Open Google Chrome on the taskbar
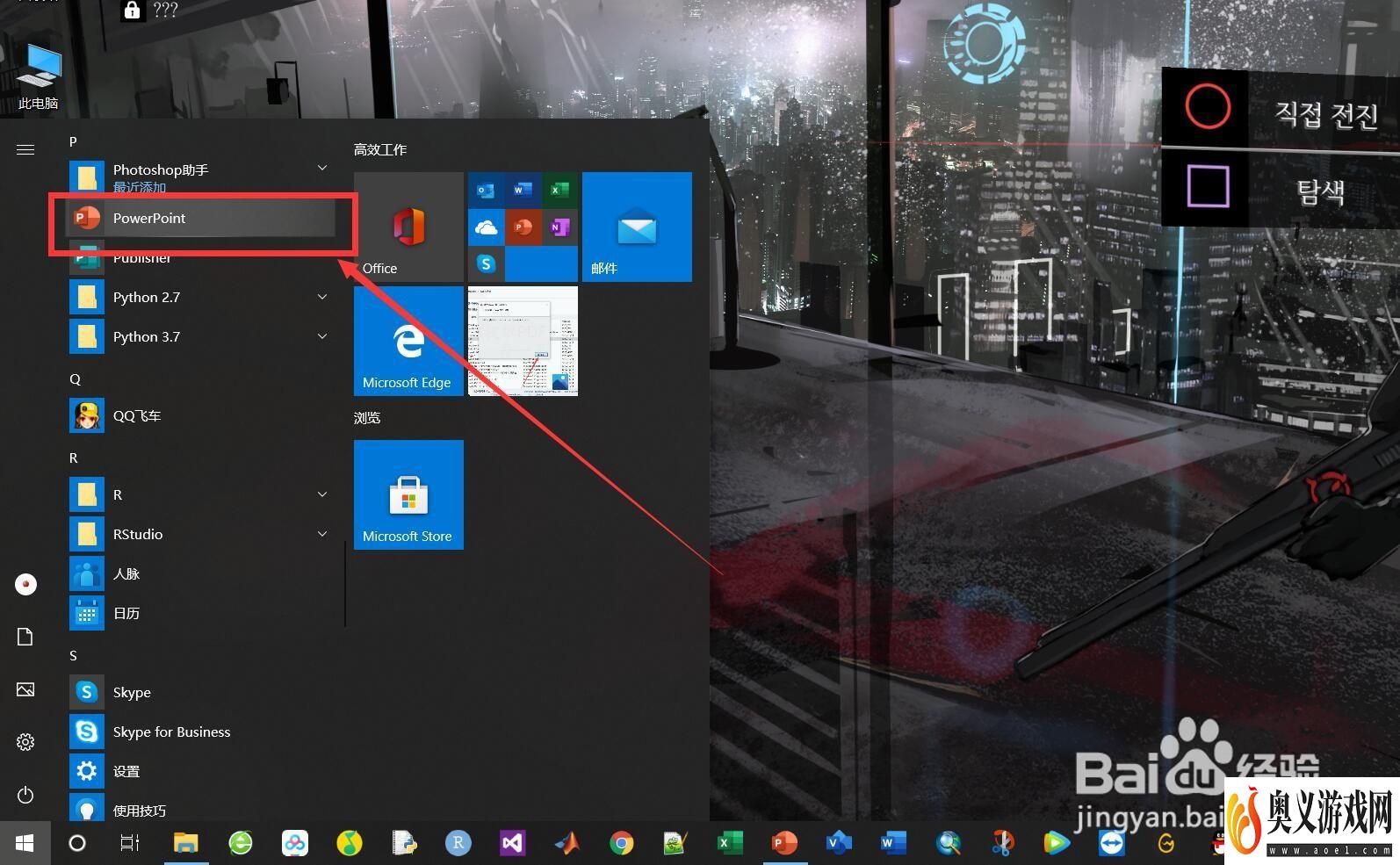Viewport: 1400px width, 865px height. pos(622,843)
